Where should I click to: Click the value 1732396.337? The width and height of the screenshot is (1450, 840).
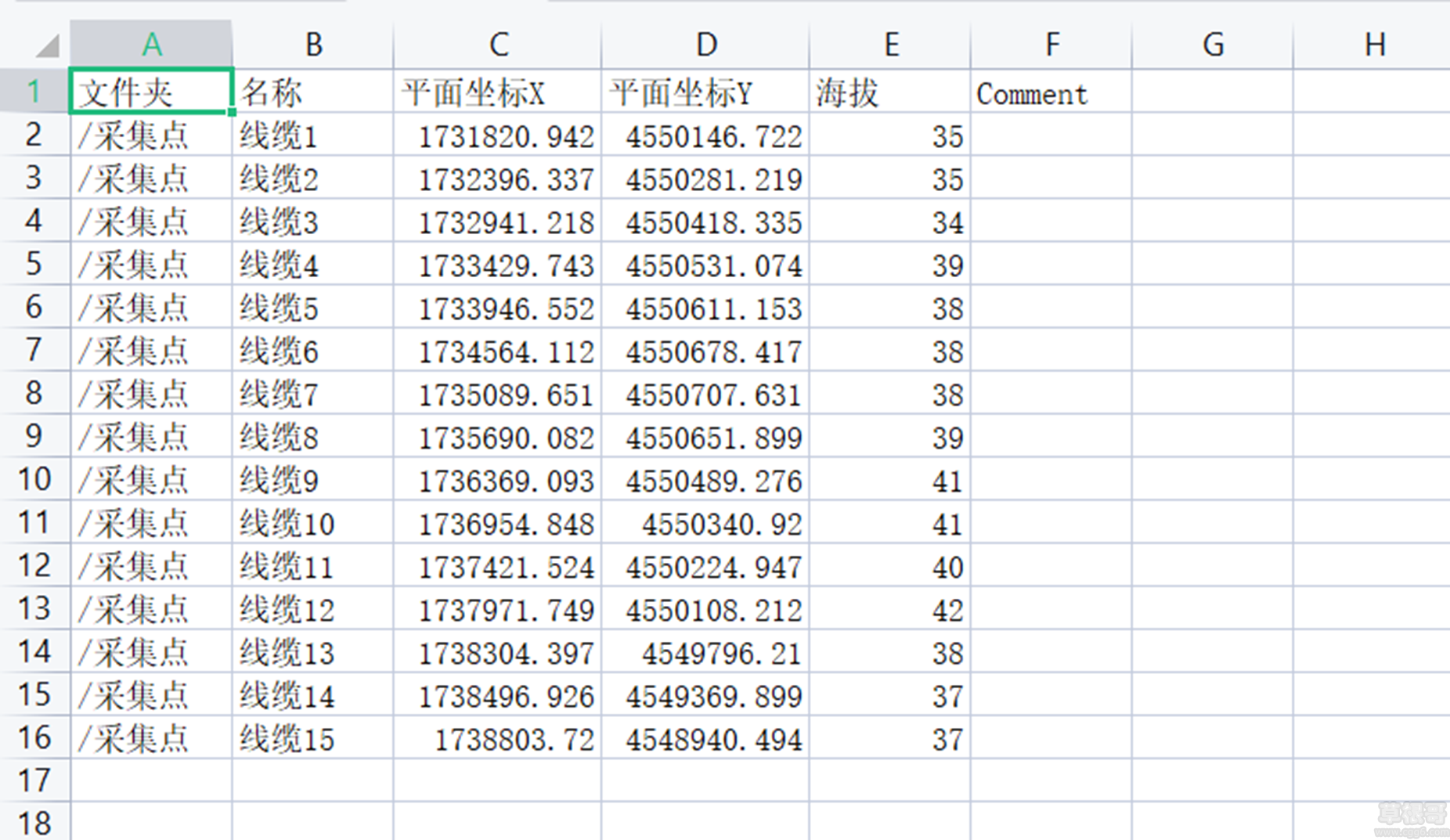click(x=506, y=180)
